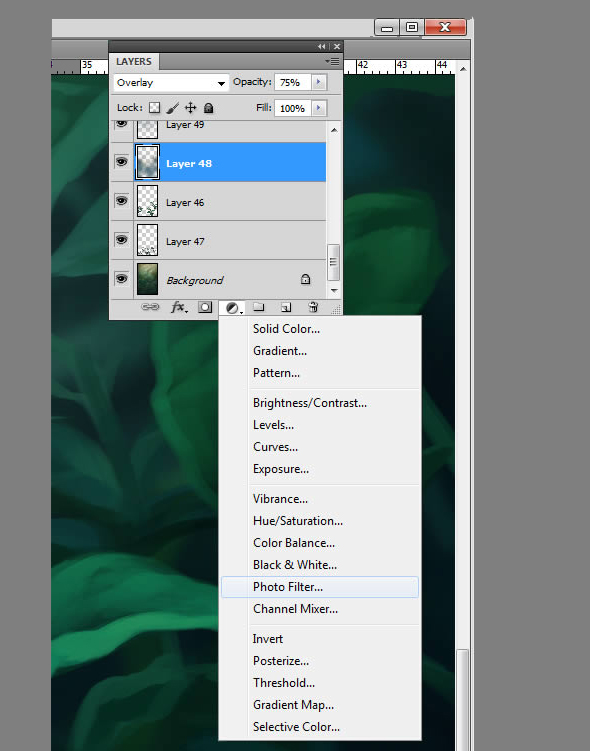The width and height of the screenshot is (590, 751).
Task: Click the Fill percentage field
Action: (293, 108)
